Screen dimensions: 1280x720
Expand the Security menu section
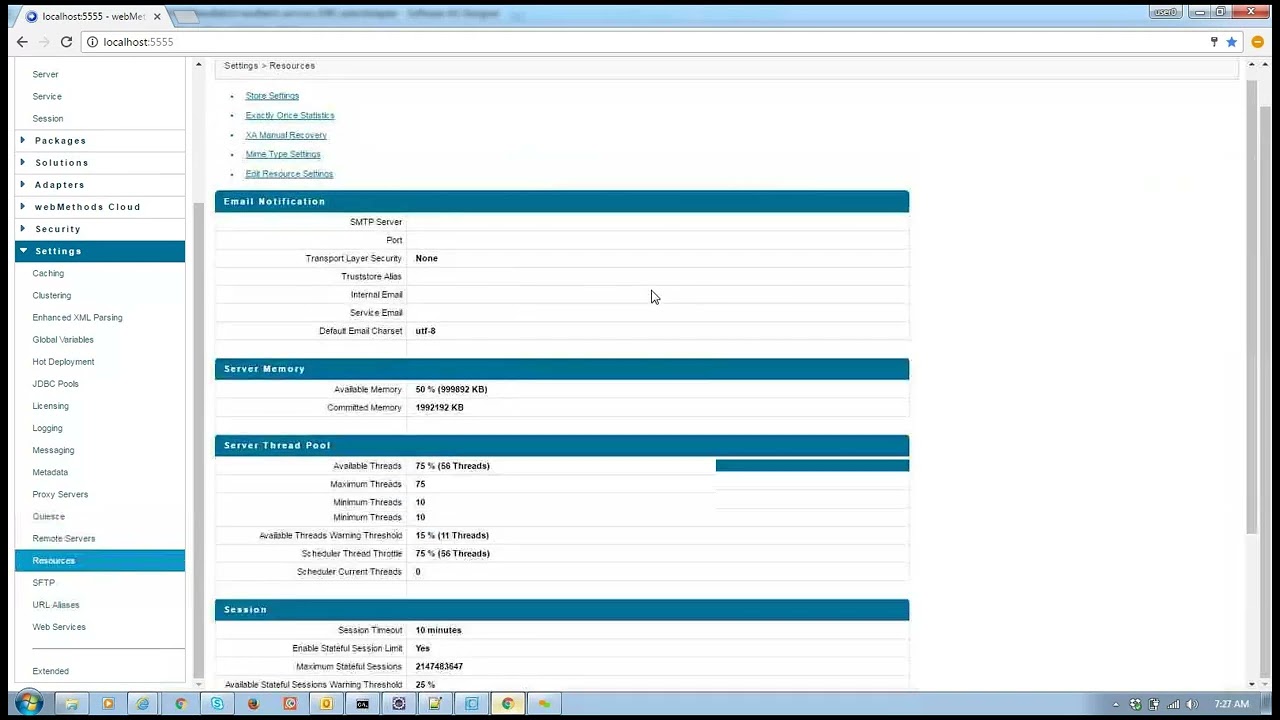coord(100,228)
